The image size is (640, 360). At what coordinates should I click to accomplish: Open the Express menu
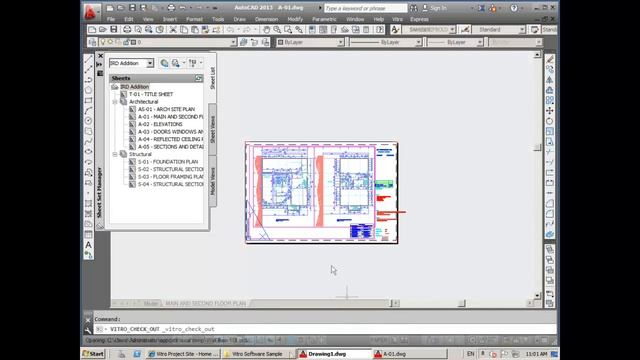(x=419, y=19)
